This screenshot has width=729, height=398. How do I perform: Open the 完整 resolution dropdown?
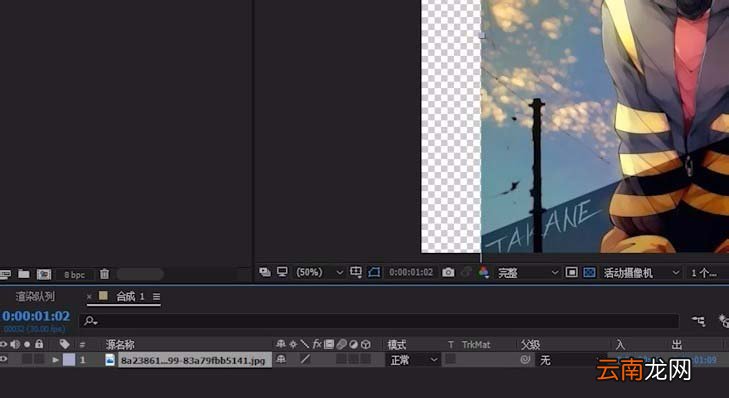[528, 273]
